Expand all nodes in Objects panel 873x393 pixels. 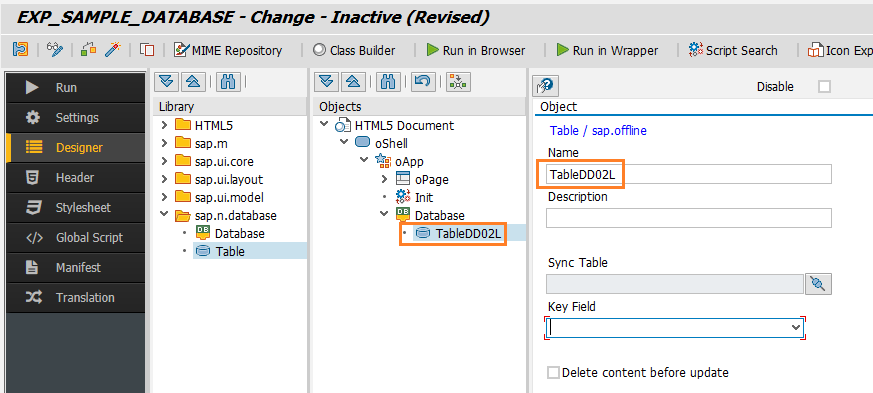click(x=326, y=82)
